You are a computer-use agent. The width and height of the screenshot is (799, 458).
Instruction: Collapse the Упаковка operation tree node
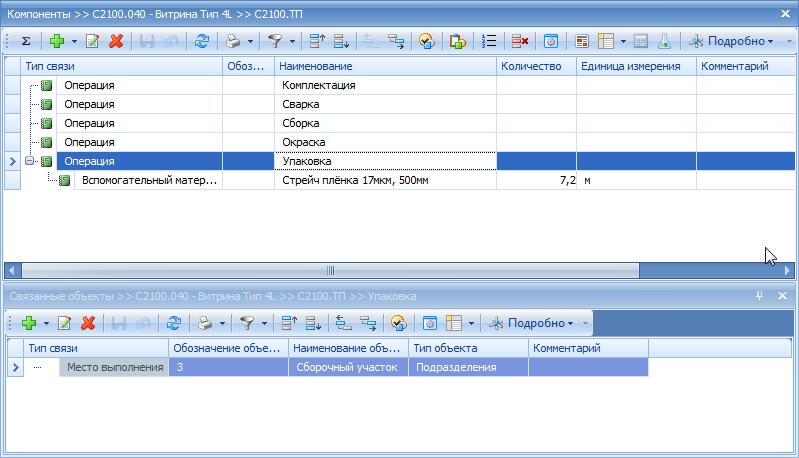click(x=31, y=161)
